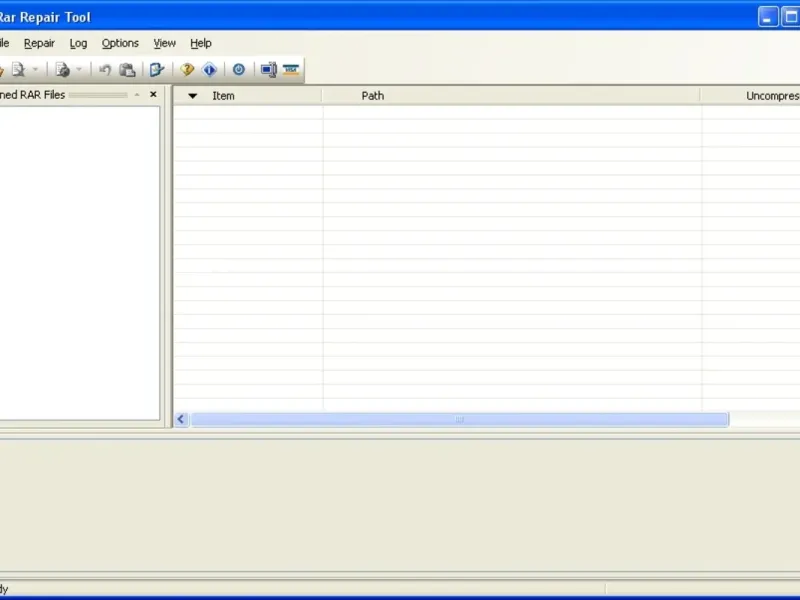Expand the arrow next to document scan icon
Screen dimensions: 800x600
(35, 69)
